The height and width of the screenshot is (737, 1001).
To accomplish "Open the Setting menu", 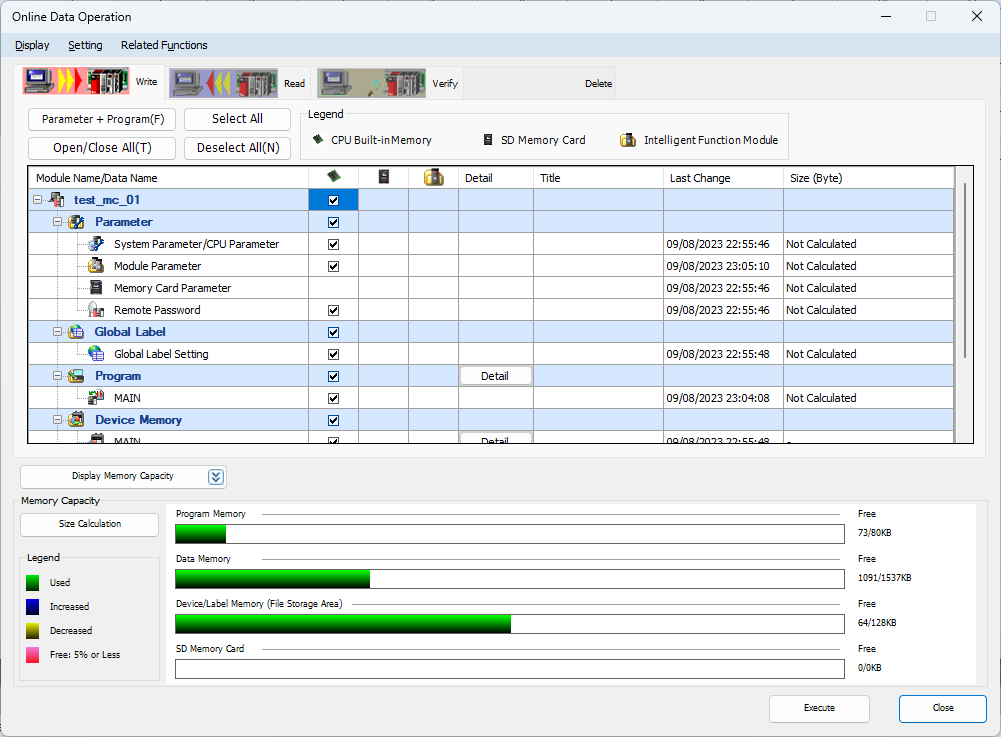I will click(85, 45).
